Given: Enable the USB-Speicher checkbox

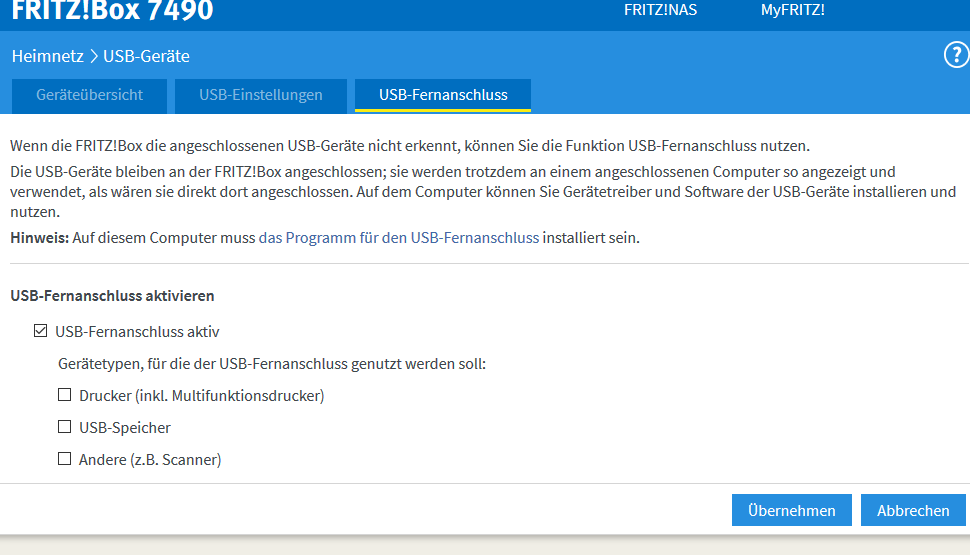Looking at the screenshot, I should tap(64, 427).
